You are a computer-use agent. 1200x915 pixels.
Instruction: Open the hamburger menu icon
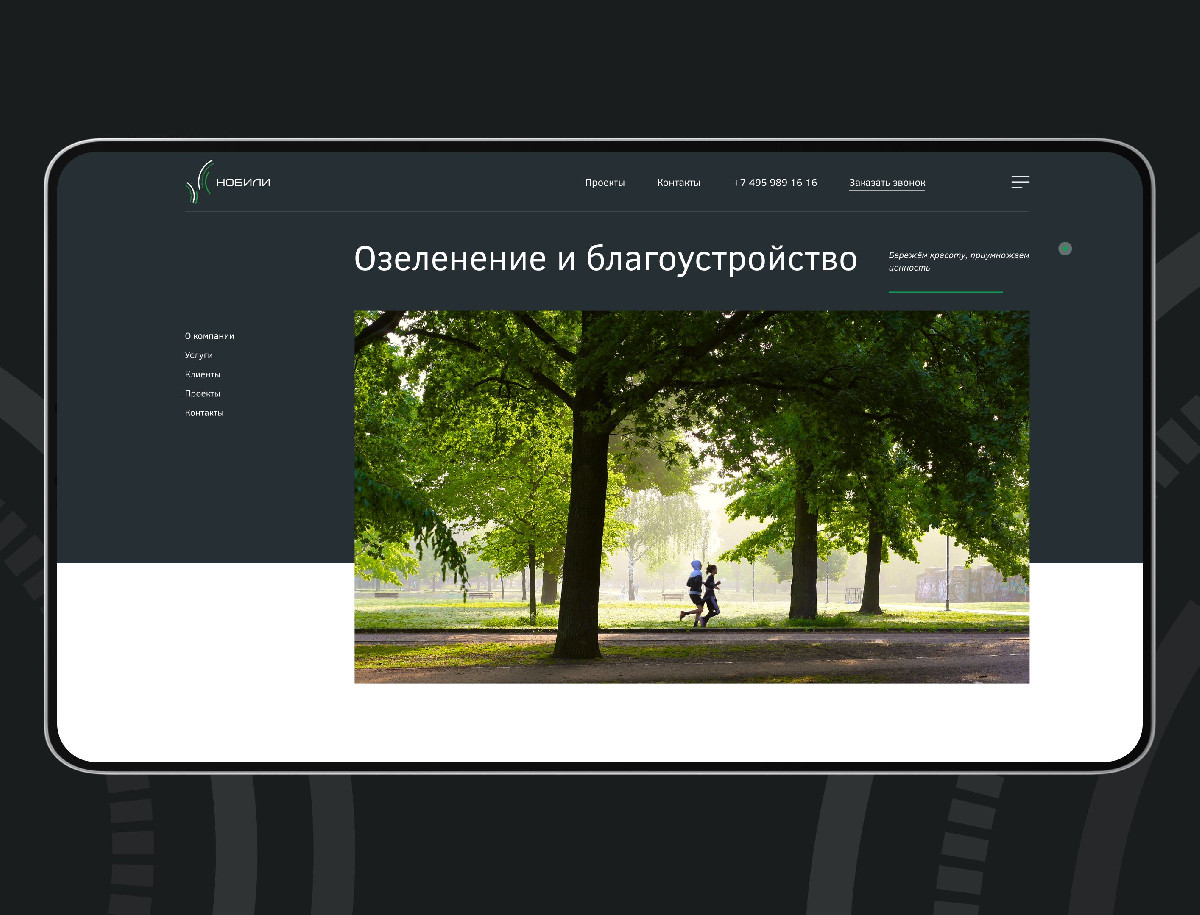[x=1020, y=182]
